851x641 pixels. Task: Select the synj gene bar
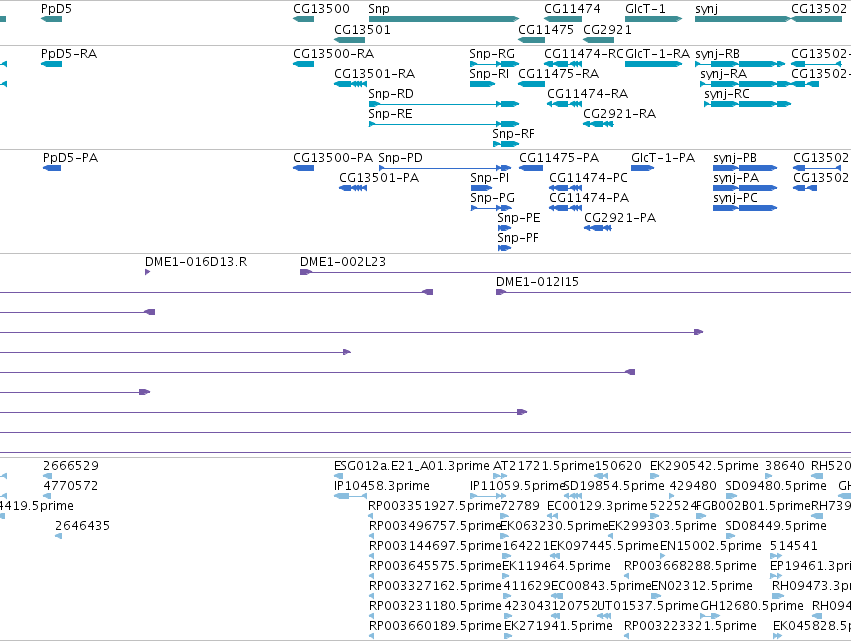(x=742, y=19)
